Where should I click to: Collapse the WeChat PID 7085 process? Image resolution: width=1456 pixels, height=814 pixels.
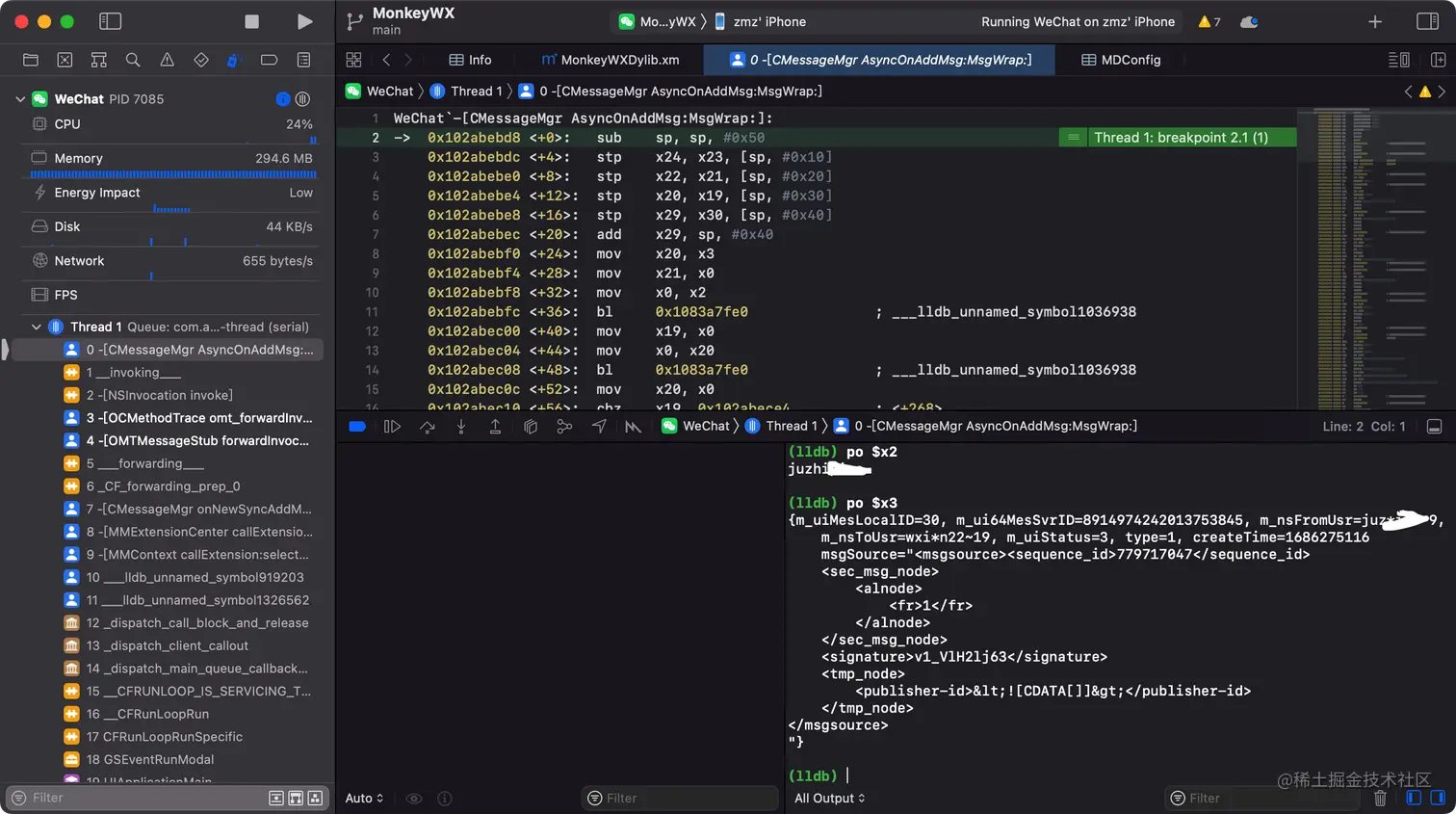tap(19, 99)
